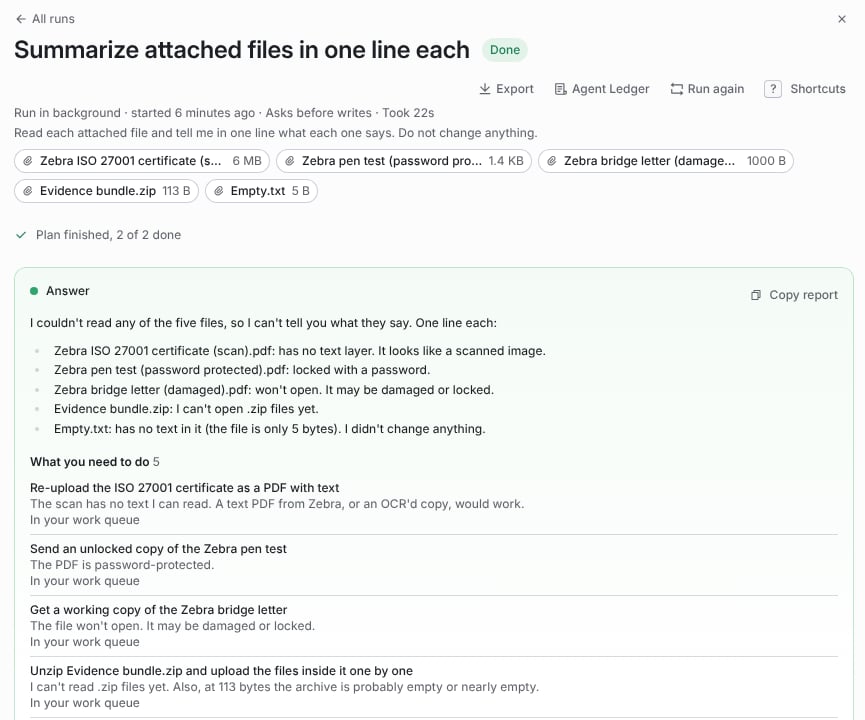Screen dimensions: 865x720
Task: Click the Done status badge
Action: 505,50
